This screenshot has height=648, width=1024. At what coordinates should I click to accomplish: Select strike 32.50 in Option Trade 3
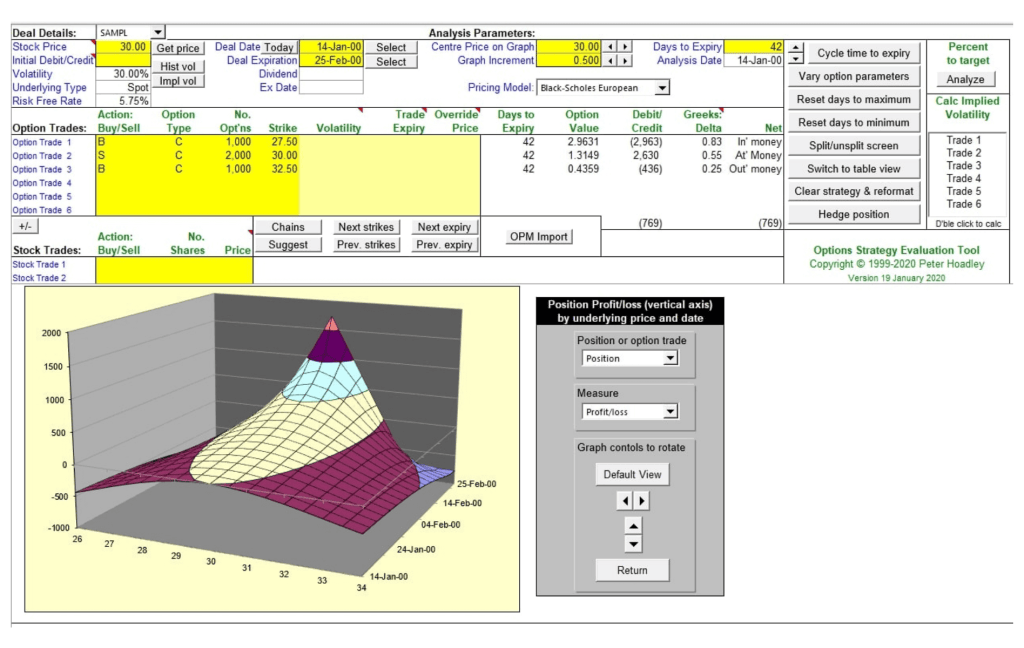[x=284, y=169]
